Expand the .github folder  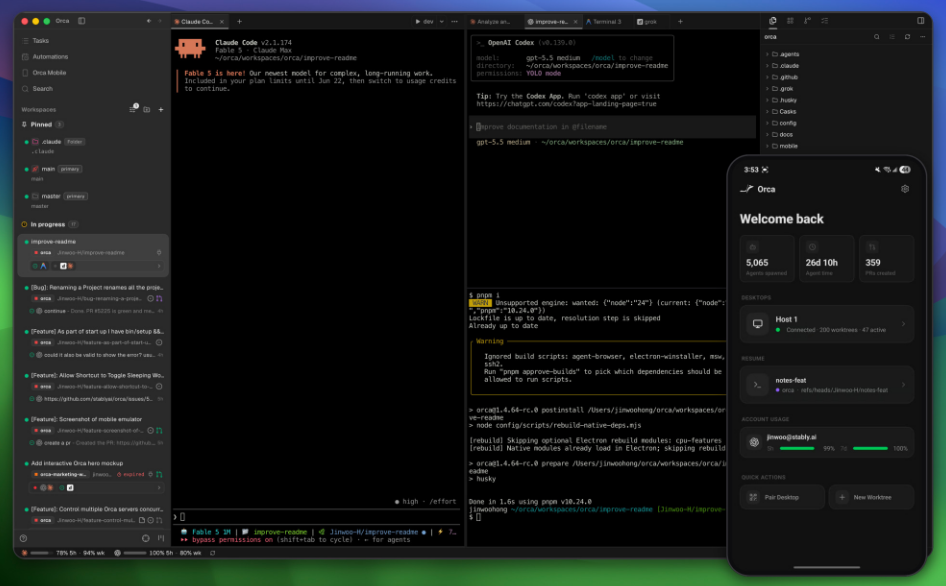[x=784, y=77]
